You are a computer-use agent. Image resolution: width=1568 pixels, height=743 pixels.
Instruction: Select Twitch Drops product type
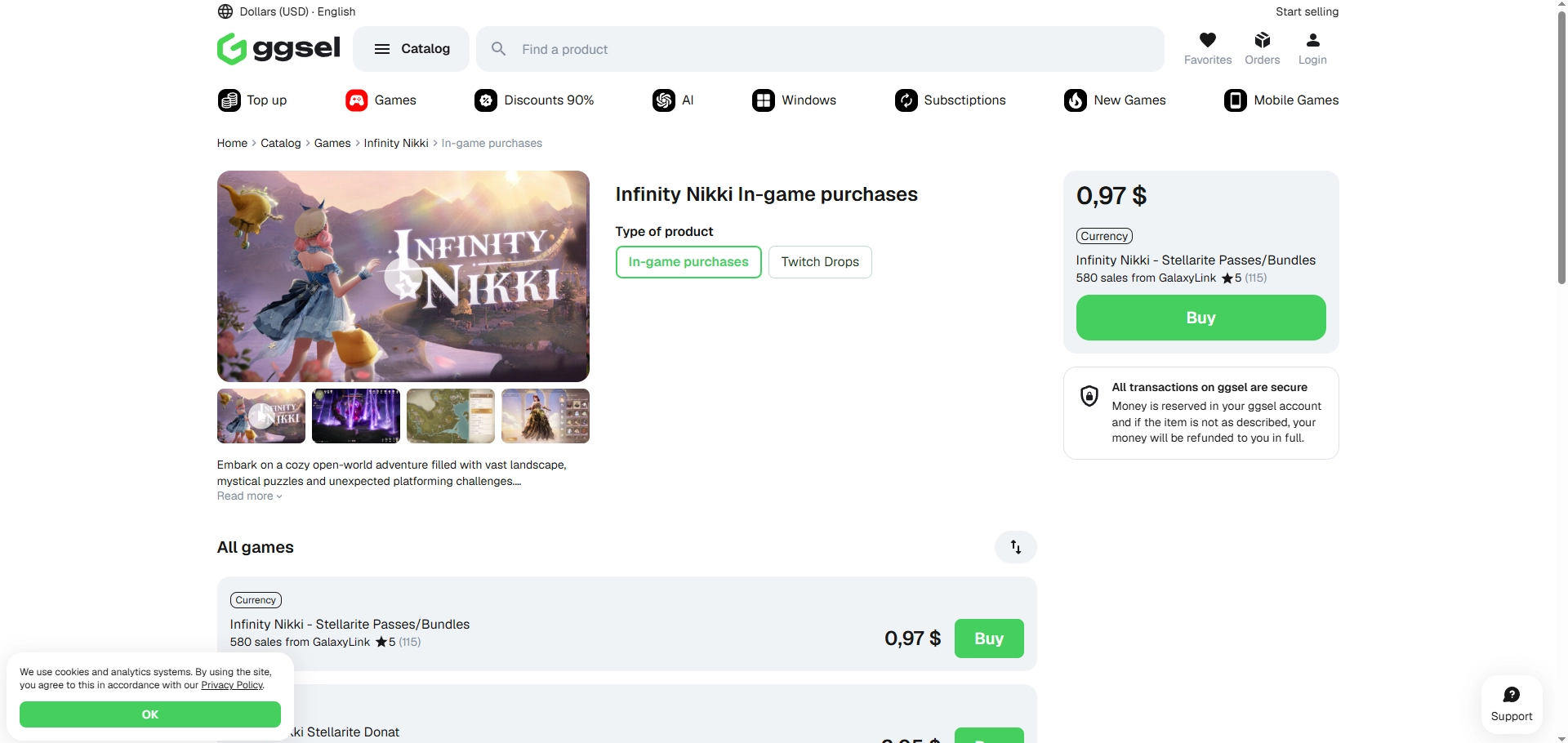[x=820, y=262]
